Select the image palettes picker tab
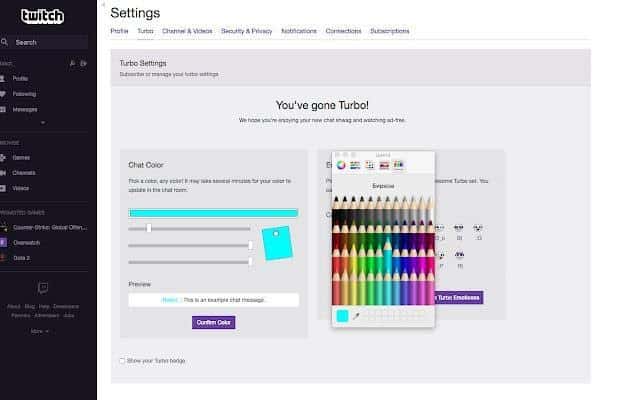 click(384, 165)
